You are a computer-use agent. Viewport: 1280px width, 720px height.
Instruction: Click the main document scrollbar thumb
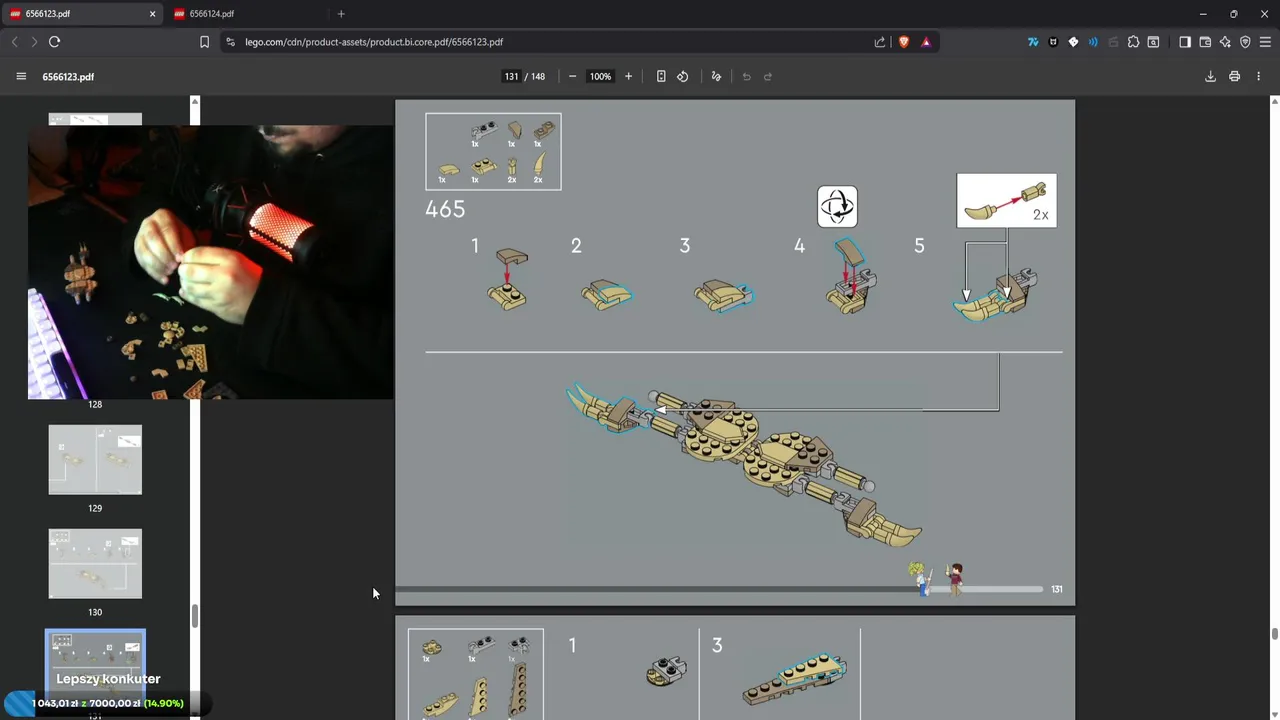coord(1274,634)
